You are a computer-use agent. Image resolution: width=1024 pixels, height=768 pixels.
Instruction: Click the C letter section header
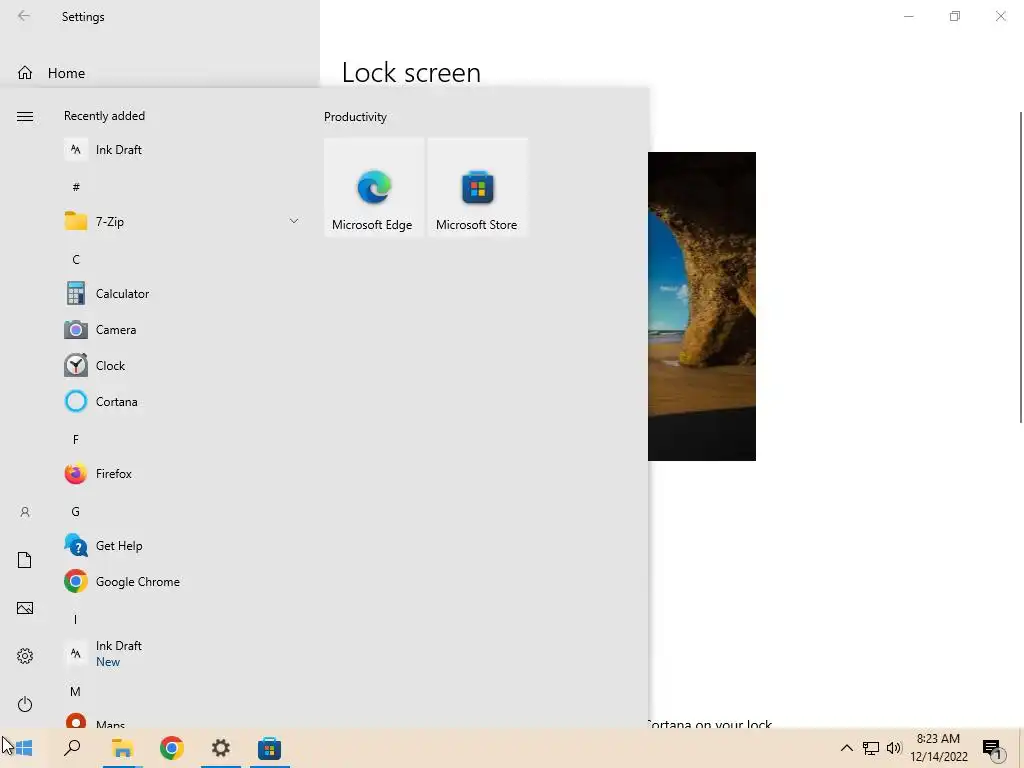pos(76,259)
